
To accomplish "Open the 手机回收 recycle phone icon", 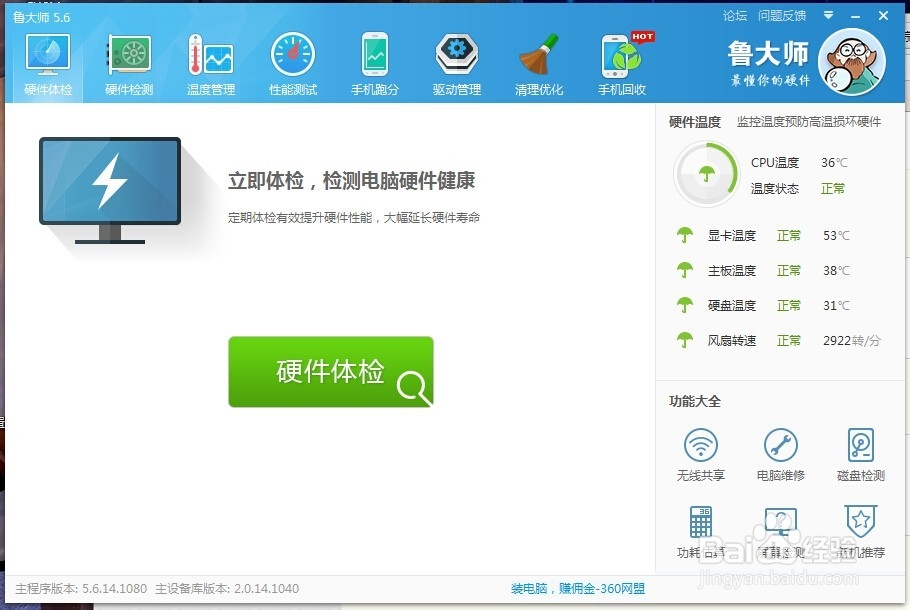I will coord(624,55).
